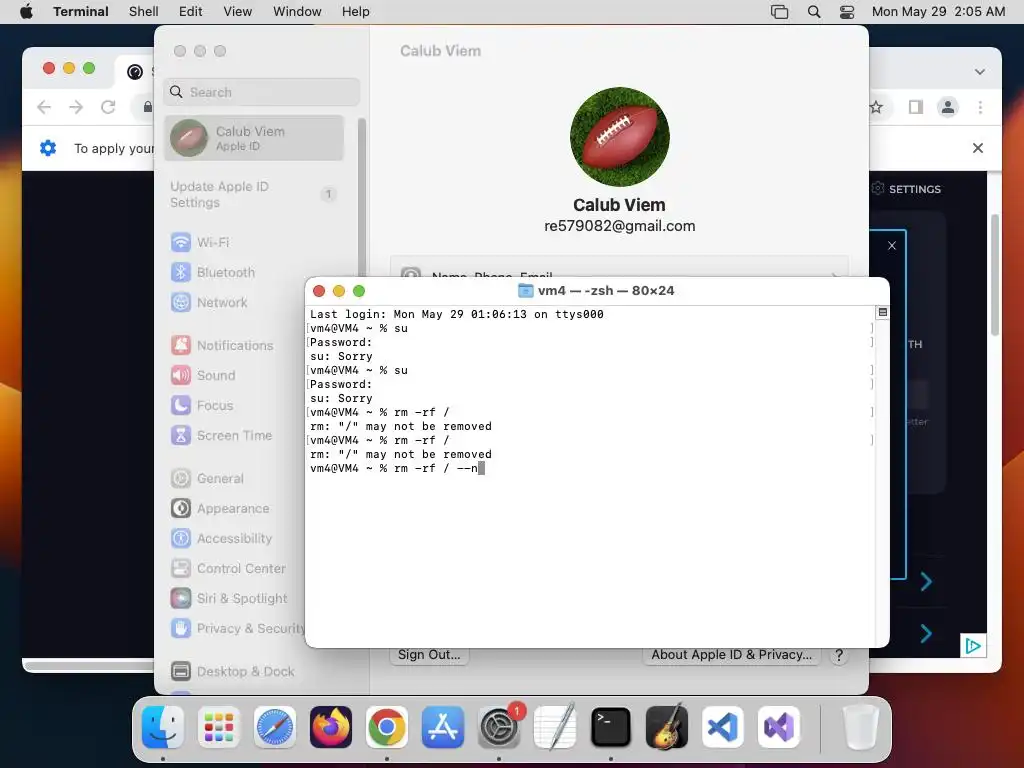The image size is (1024, 768).
Task: Click SETTINGS on the Chrome page
Action: pyautogui.click(x=906, y=189)
